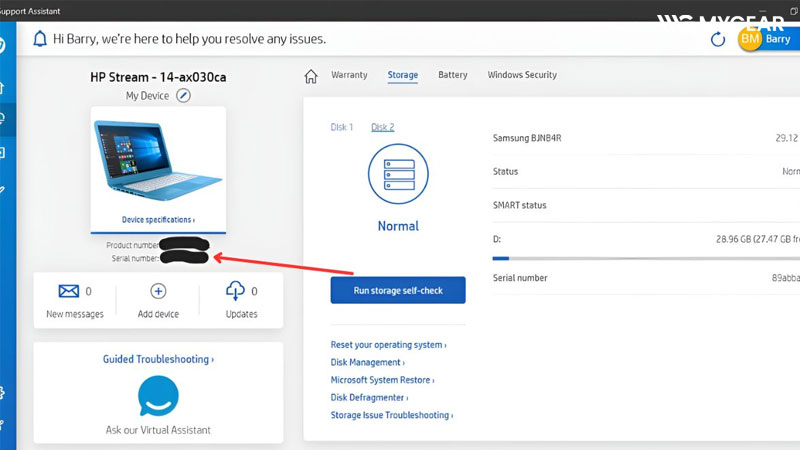The width and height of the screenshot is (800, 450).
Task: Open the Windows Security tab
Action: 522,75
